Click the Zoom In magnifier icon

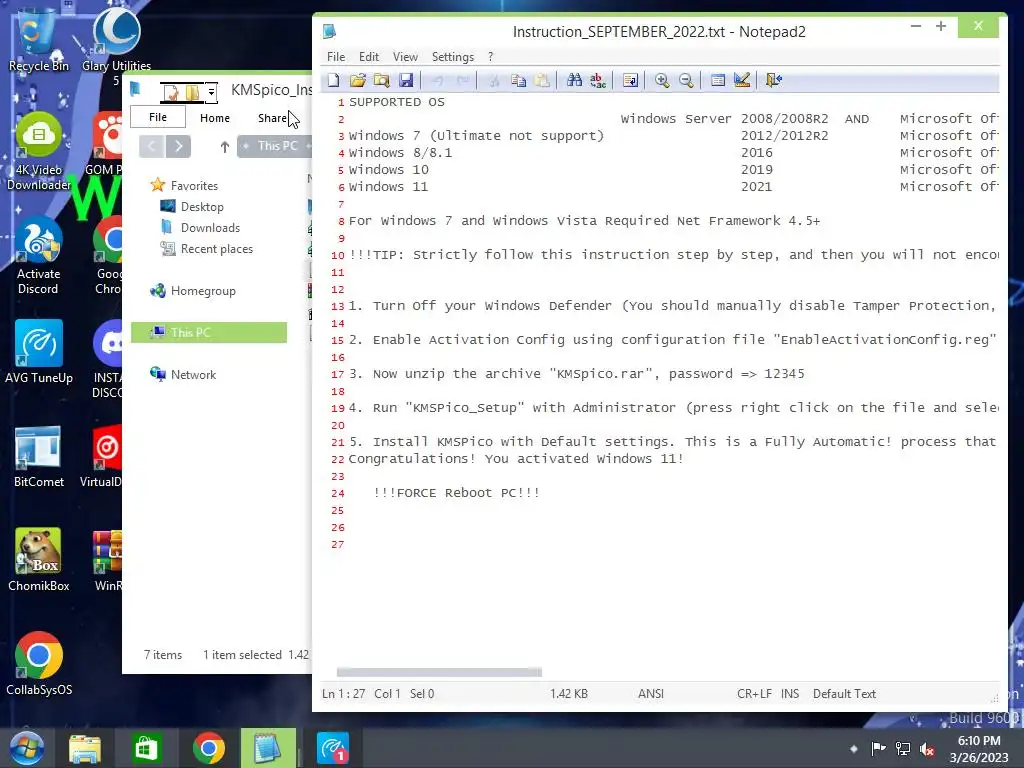click(x=662, y=80)
